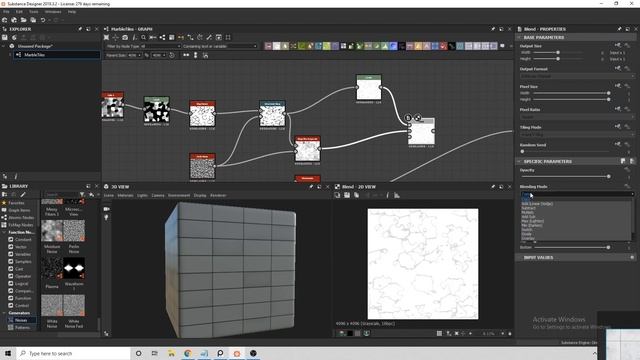Open the Windows menu
640x360 pixels.
coord(53,12)
